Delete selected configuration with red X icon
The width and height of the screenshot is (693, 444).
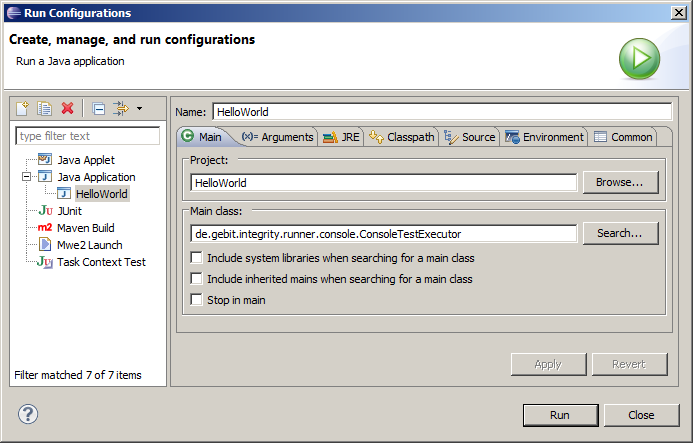click(x=68, y=108)
